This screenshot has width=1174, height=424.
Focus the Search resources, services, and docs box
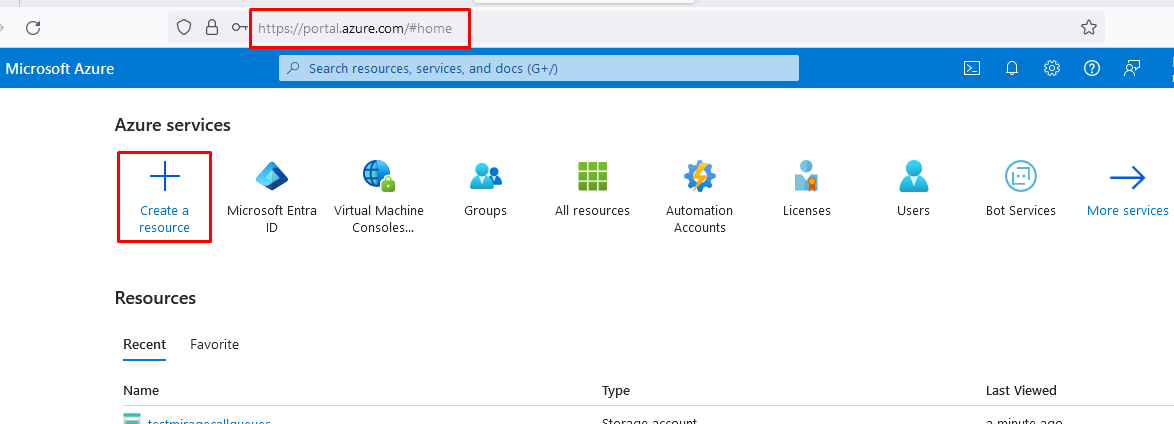539,68
